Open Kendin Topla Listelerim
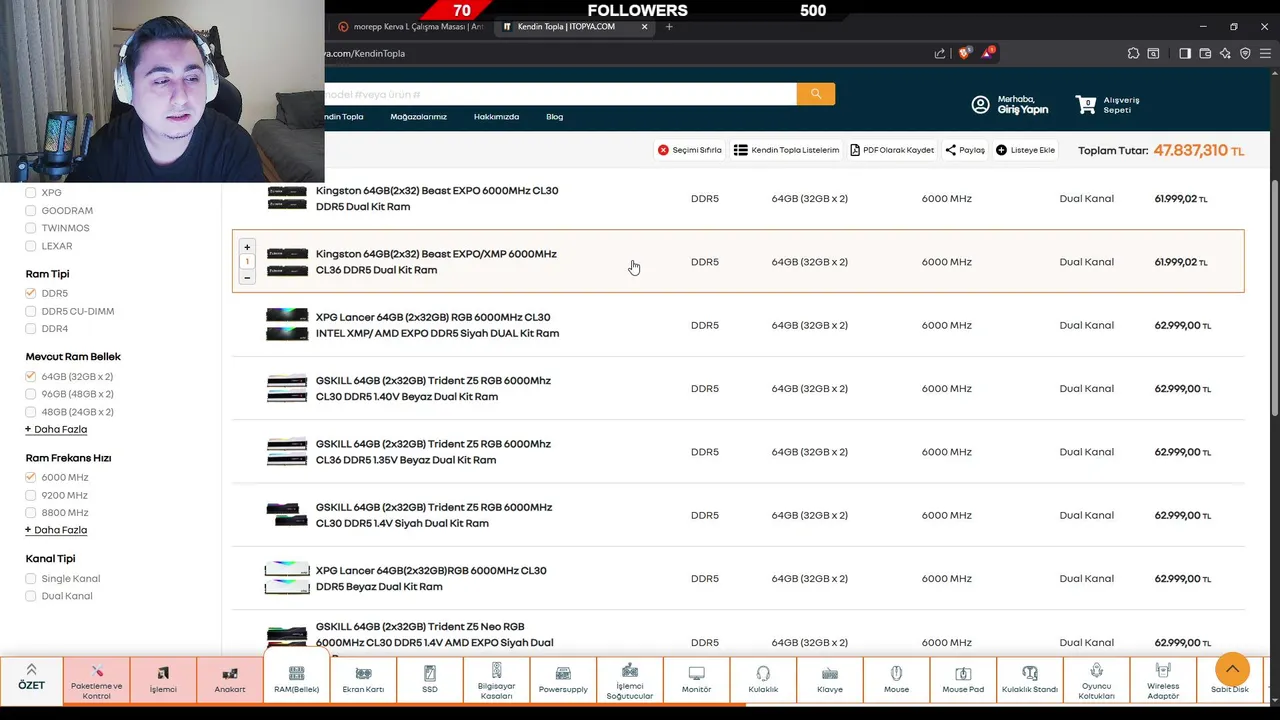 click(786, 150)
